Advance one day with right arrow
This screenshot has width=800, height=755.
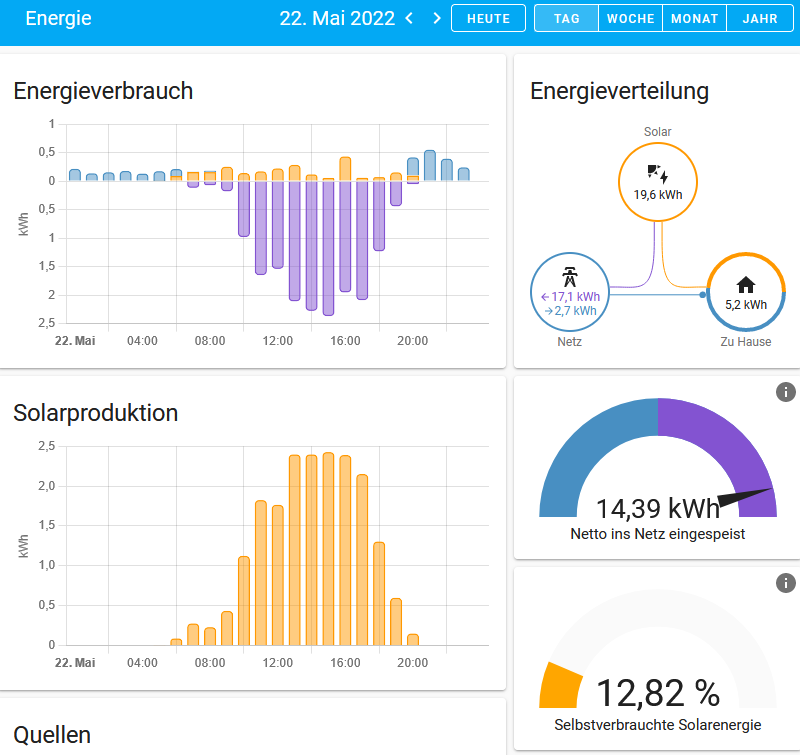pos(436,18)
